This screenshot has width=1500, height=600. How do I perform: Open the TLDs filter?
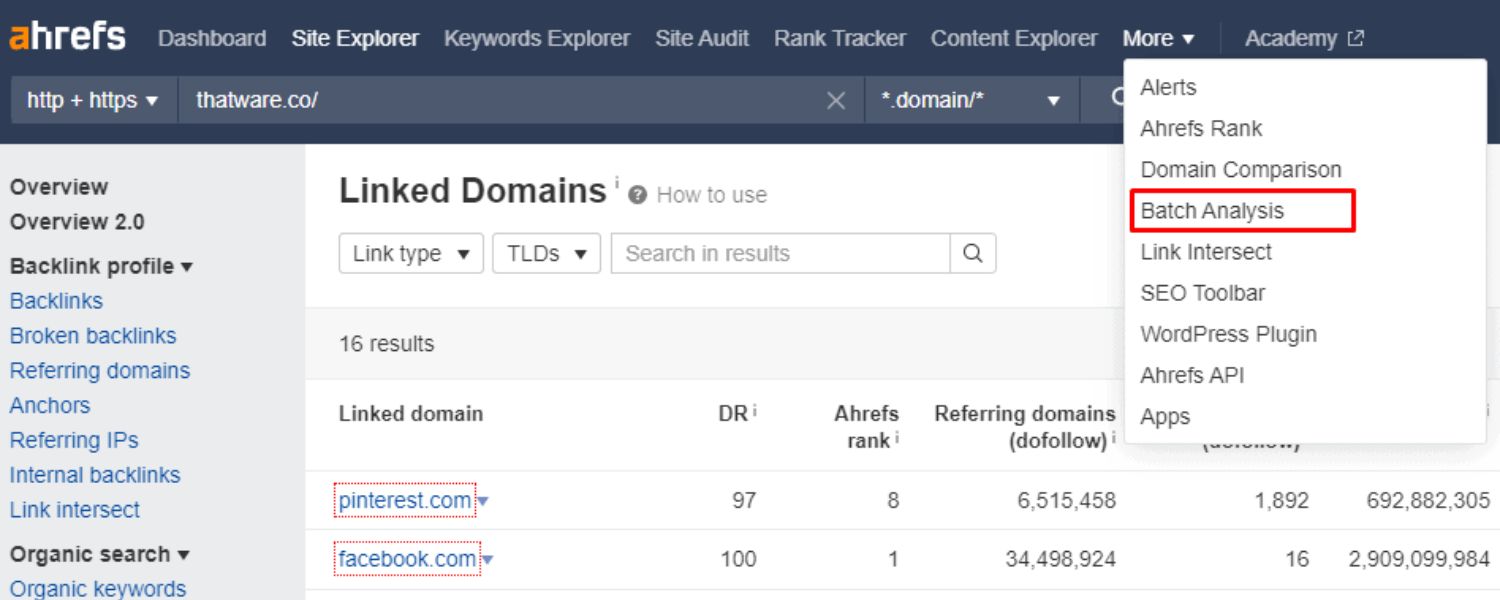(x=546, y=253)
